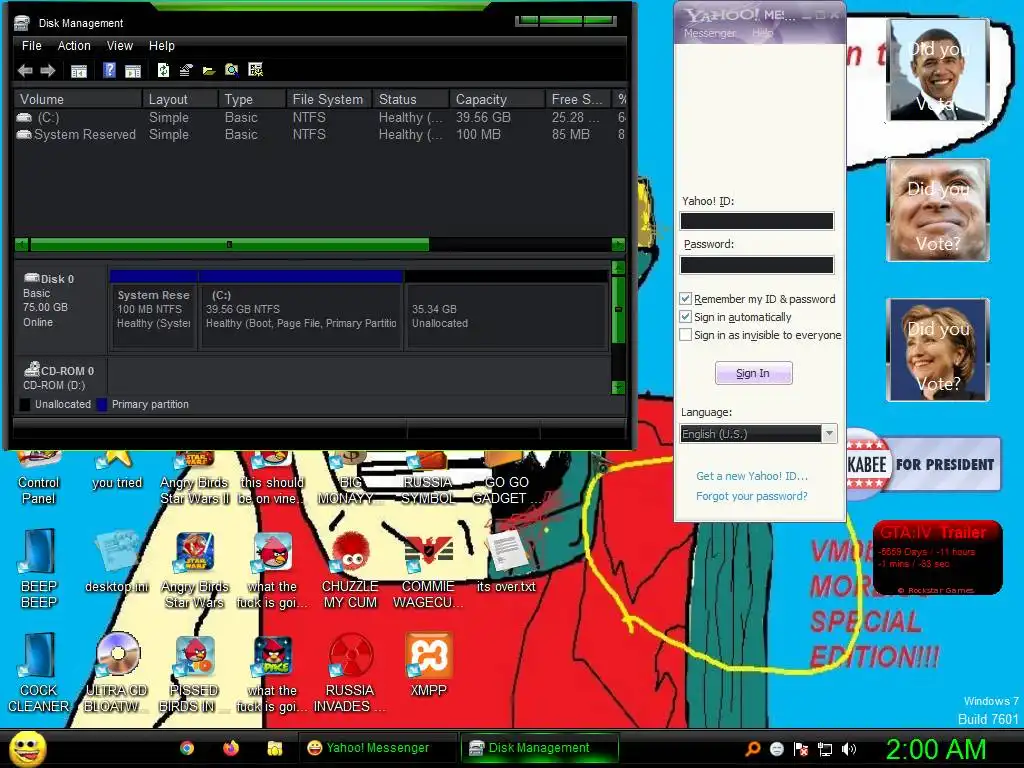Switch to Yahoo! Messenger taskbar button
This screenshot has height=768, width=1024.
pyautogui.click(x=379, y=748)
